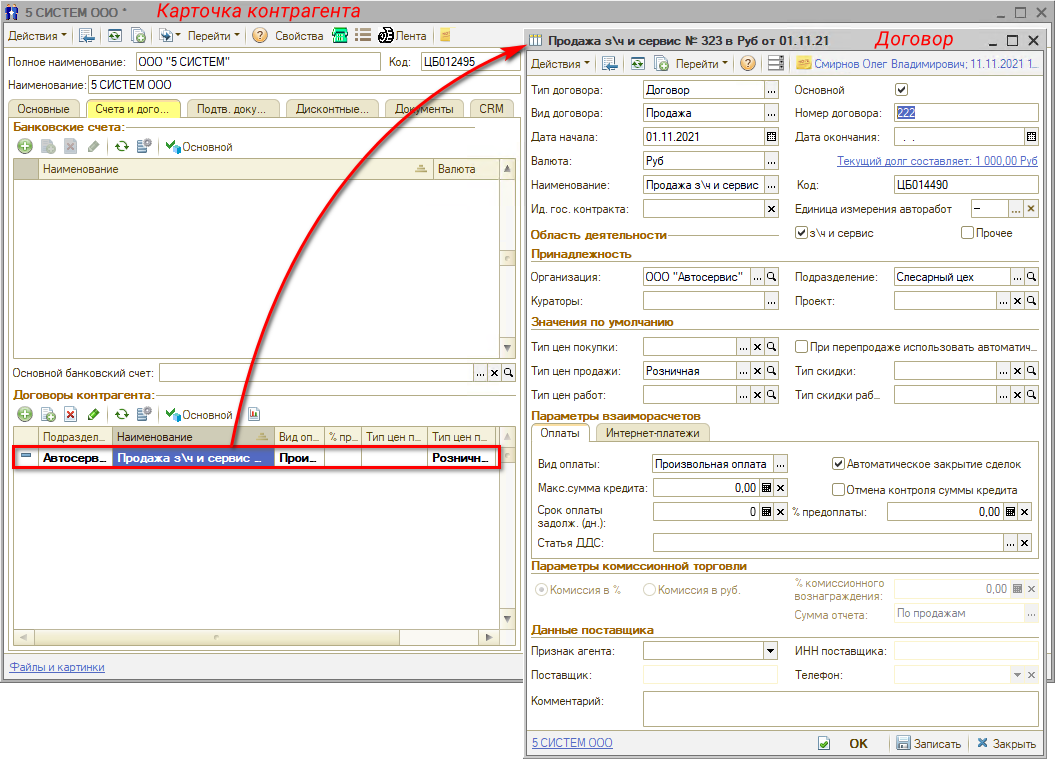Expand the Признак агента dropdown

tap(770, 651)
